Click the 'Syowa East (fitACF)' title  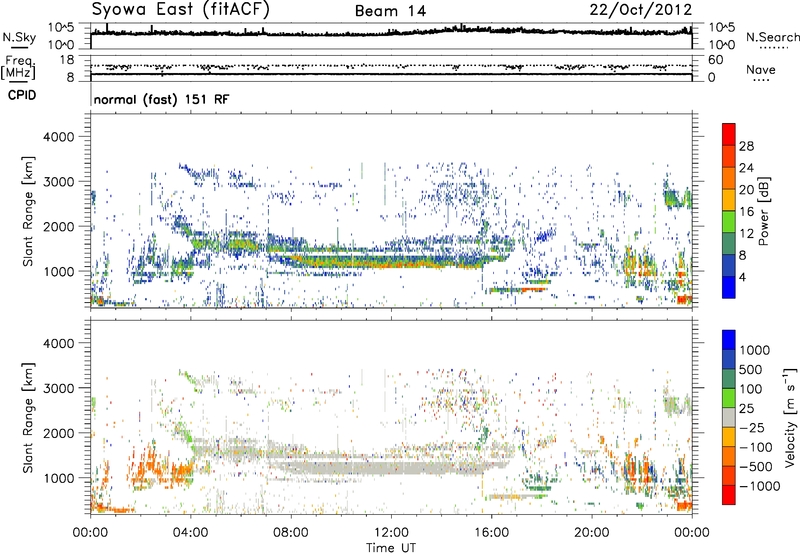pos(181,10)
